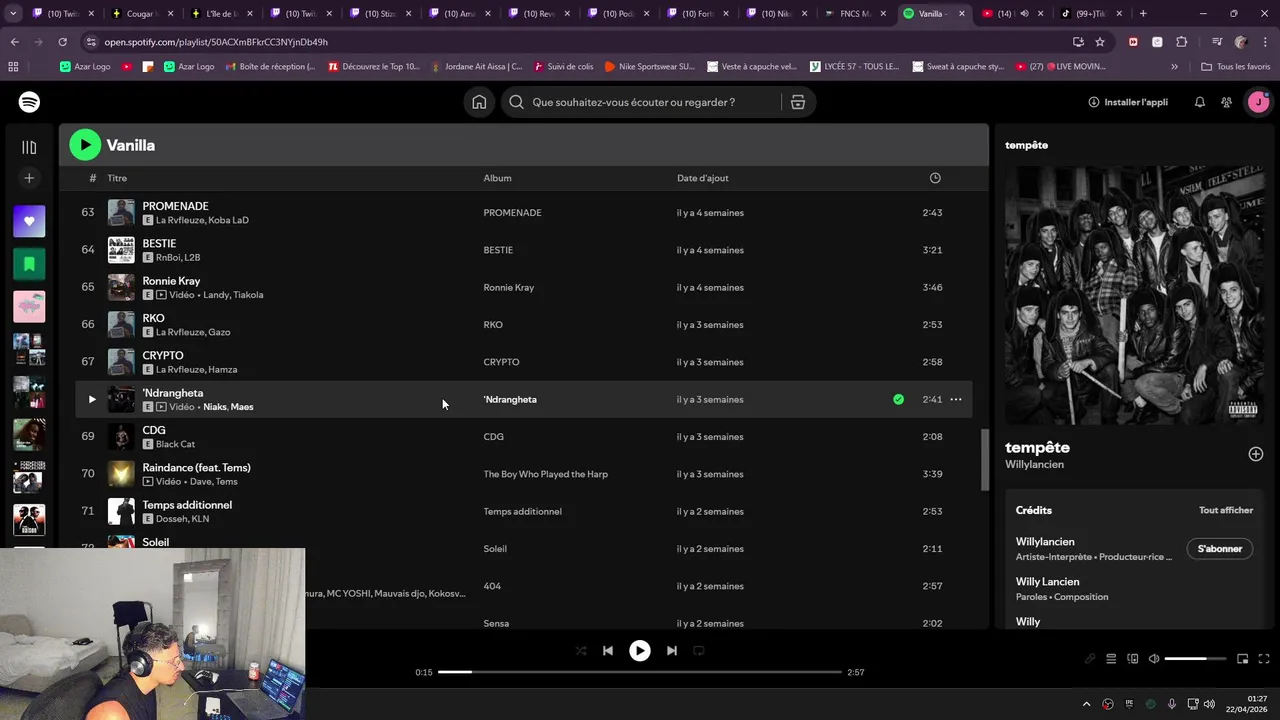This screenshot has width=1280, height=720.
Task: Click the RKO duration 2:53
Action: [932, 325]
